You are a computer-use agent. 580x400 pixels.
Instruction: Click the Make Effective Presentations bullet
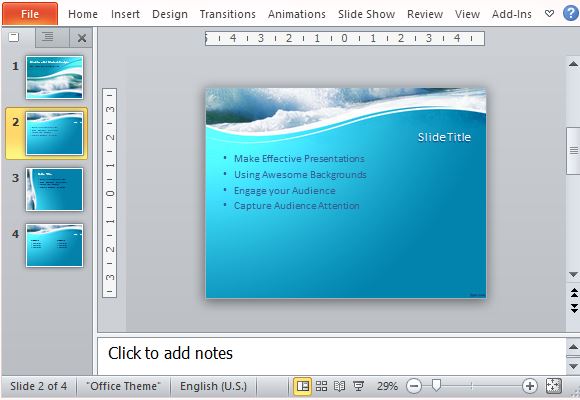click(x=299, y=158)
